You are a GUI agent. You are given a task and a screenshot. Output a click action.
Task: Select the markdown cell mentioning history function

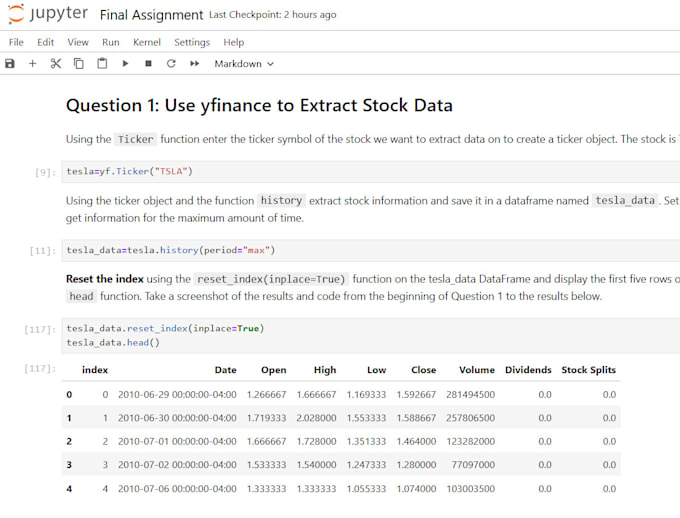pos(373,209)
